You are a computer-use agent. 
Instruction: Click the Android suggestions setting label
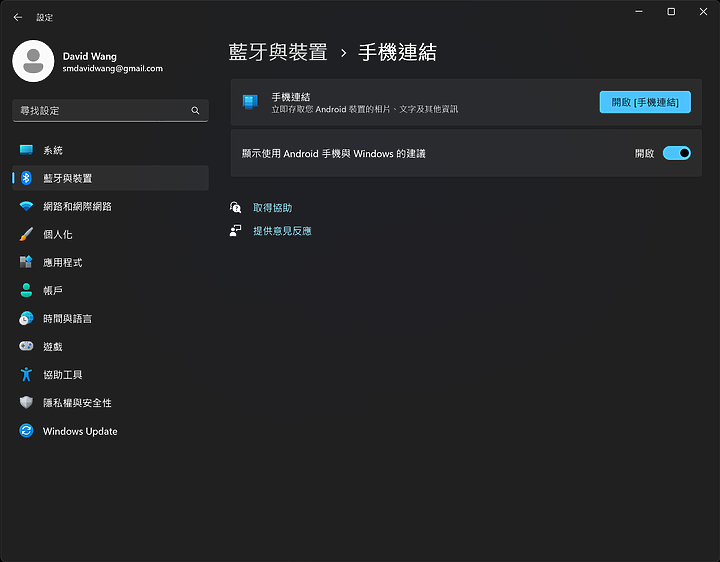[x=334, y=153]
